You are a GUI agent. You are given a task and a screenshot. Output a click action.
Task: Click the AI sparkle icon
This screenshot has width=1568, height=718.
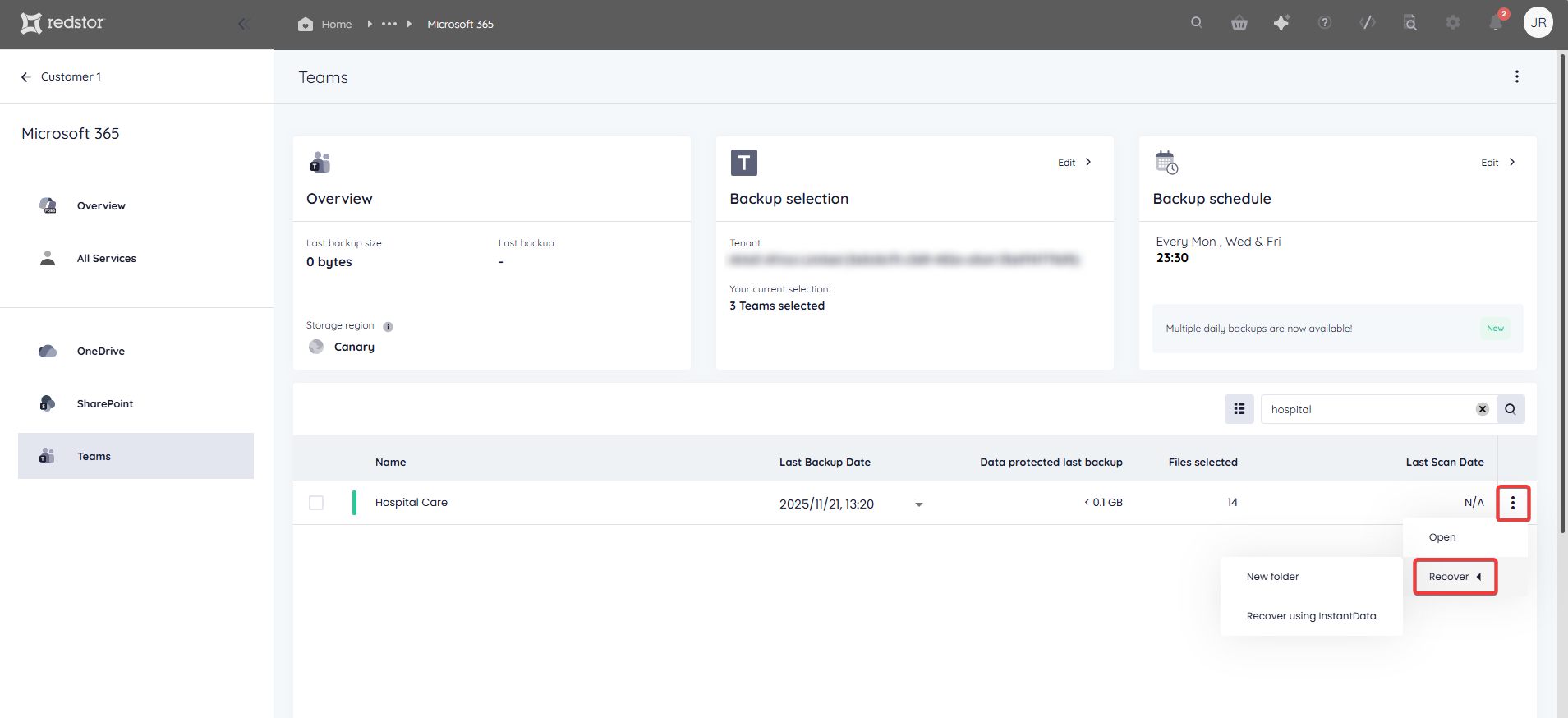coord(1281,23)
